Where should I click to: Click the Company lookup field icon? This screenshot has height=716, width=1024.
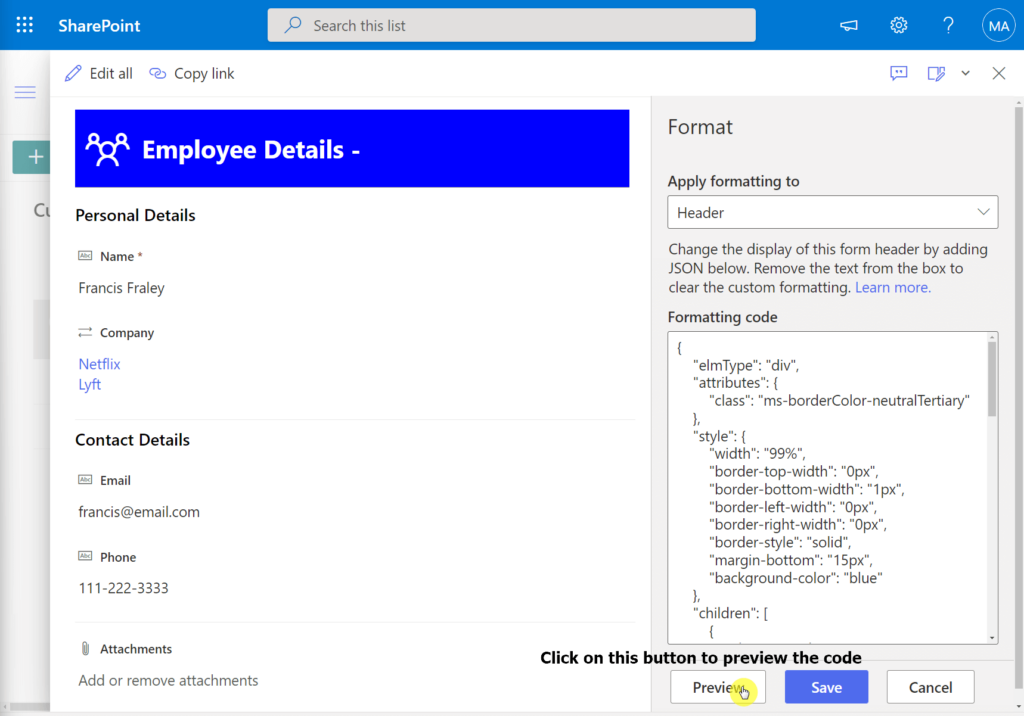pyautogui.click(x=85, y=333)
